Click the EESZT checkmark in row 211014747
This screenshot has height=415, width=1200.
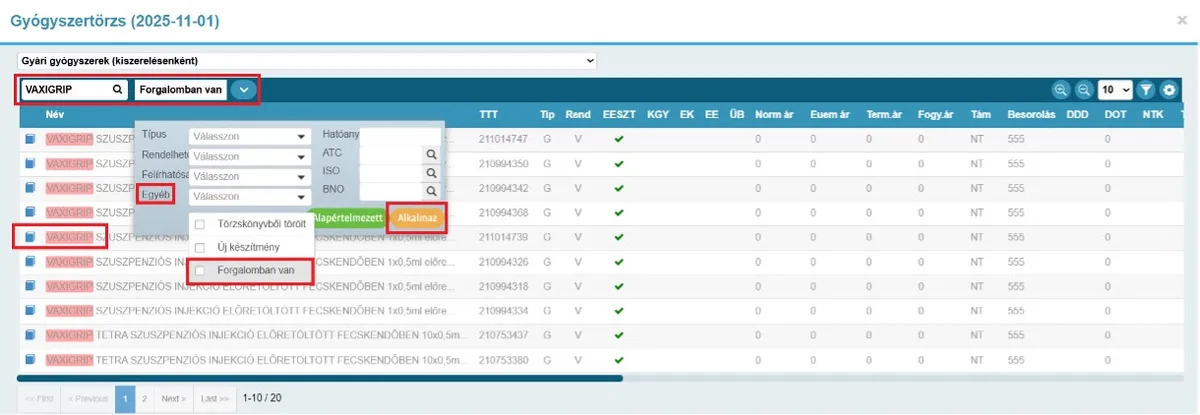(x=619, y=139)
